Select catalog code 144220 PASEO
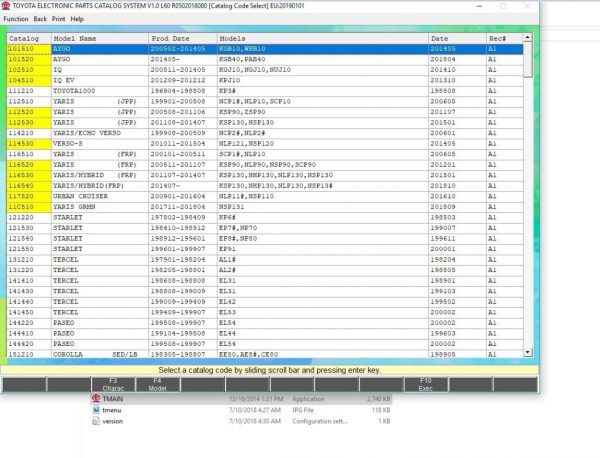This screenshot has height=458, width=600. pos(29,323)
